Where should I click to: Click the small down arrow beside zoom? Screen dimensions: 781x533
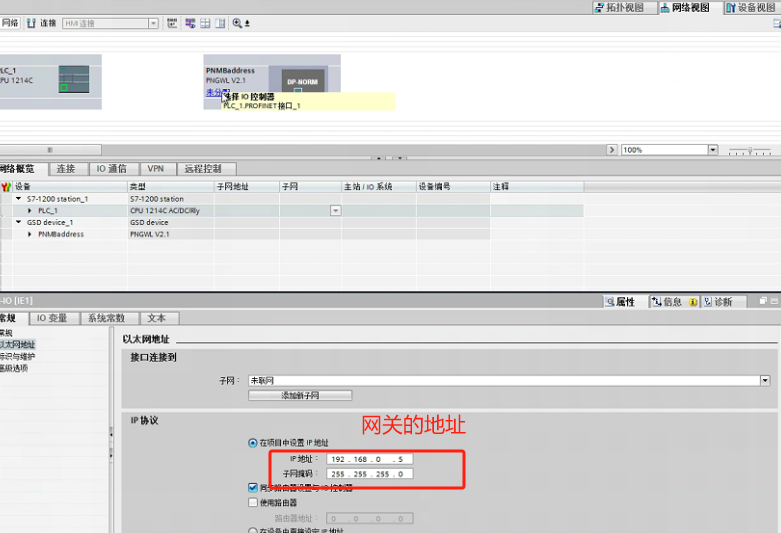click(x=247, y=23)
